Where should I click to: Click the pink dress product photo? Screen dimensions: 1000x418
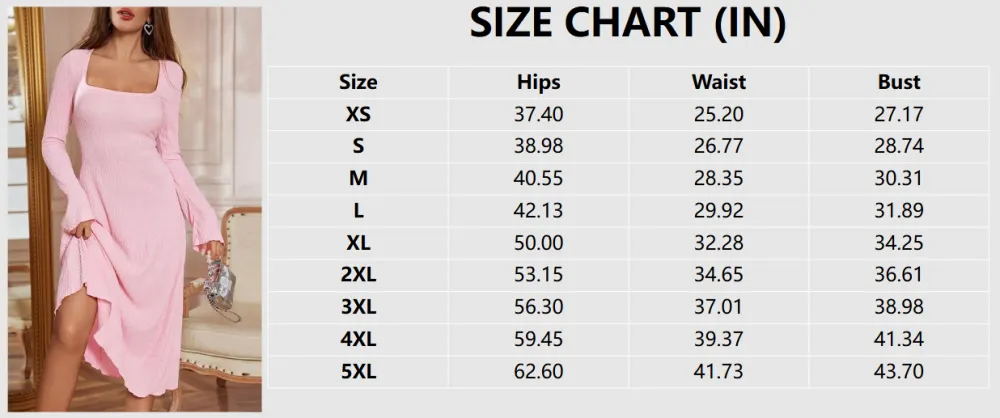[x=135, y=210]
